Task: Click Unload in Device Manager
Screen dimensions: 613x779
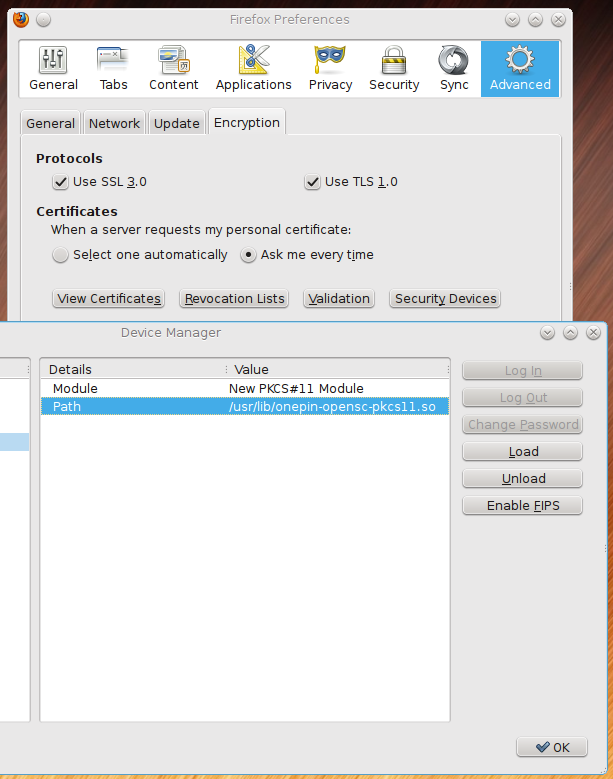Action: click(523, 478)
